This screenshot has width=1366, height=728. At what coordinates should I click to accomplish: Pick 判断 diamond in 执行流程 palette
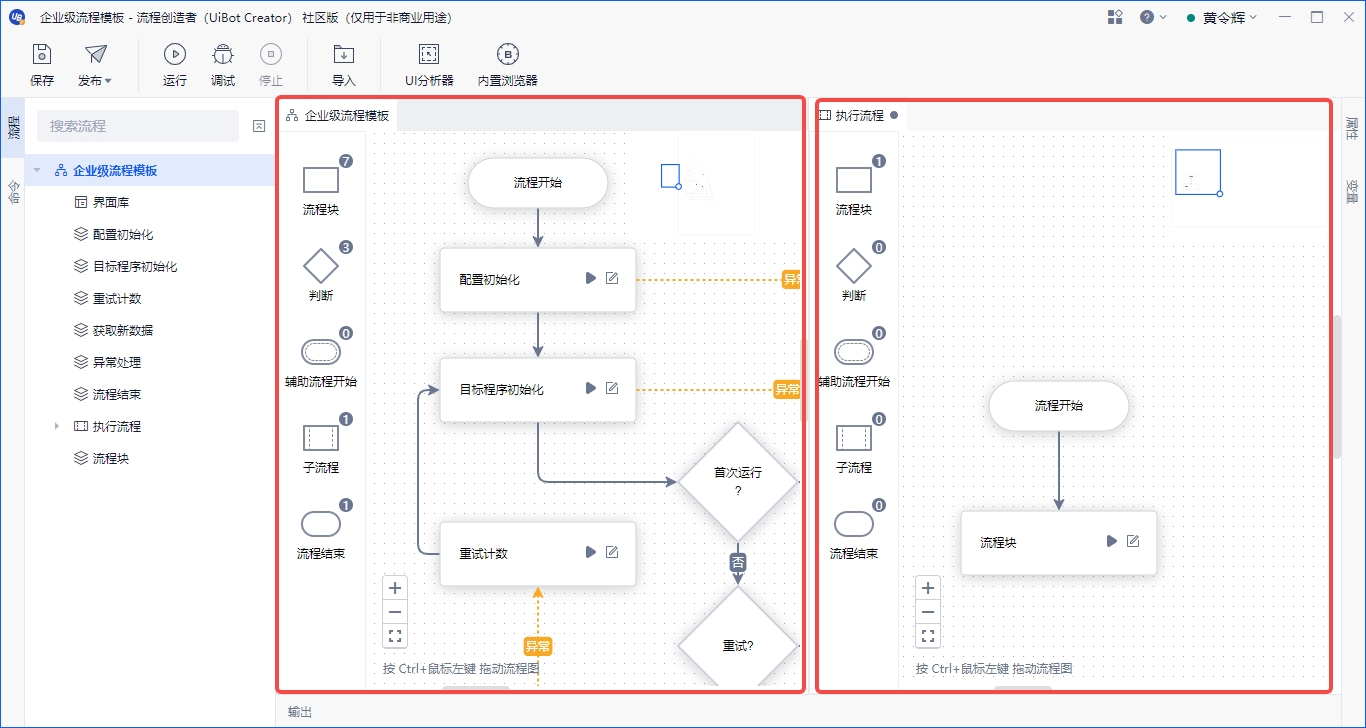click(854, 266)
